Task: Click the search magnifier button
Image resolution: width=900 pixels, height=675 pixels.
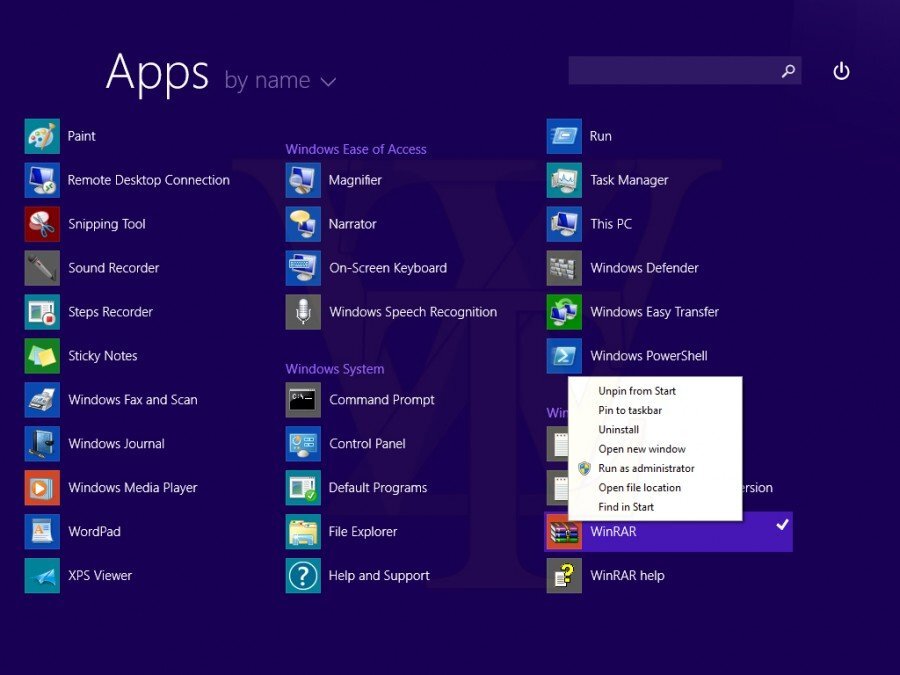Action: 788,71
